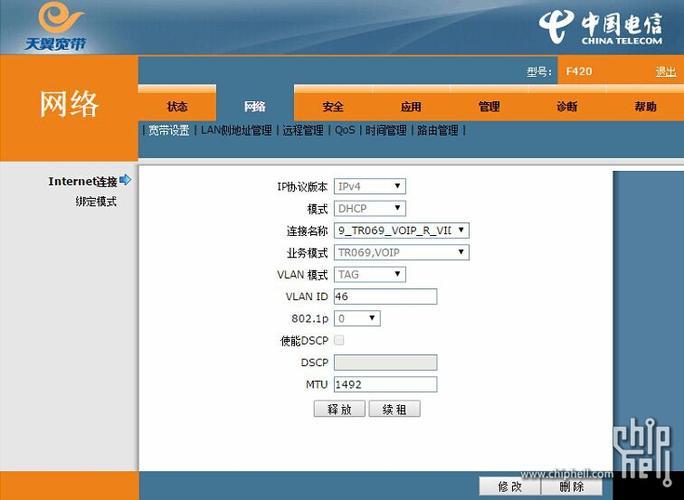This screenshot has height=500, width=684.
Task: Go to the 应用 tab
Action: tap(411, 106)
